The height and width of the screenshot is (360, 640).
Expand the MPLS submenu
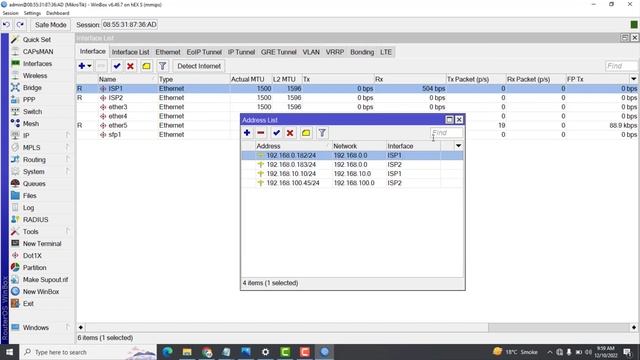[31, 147]
